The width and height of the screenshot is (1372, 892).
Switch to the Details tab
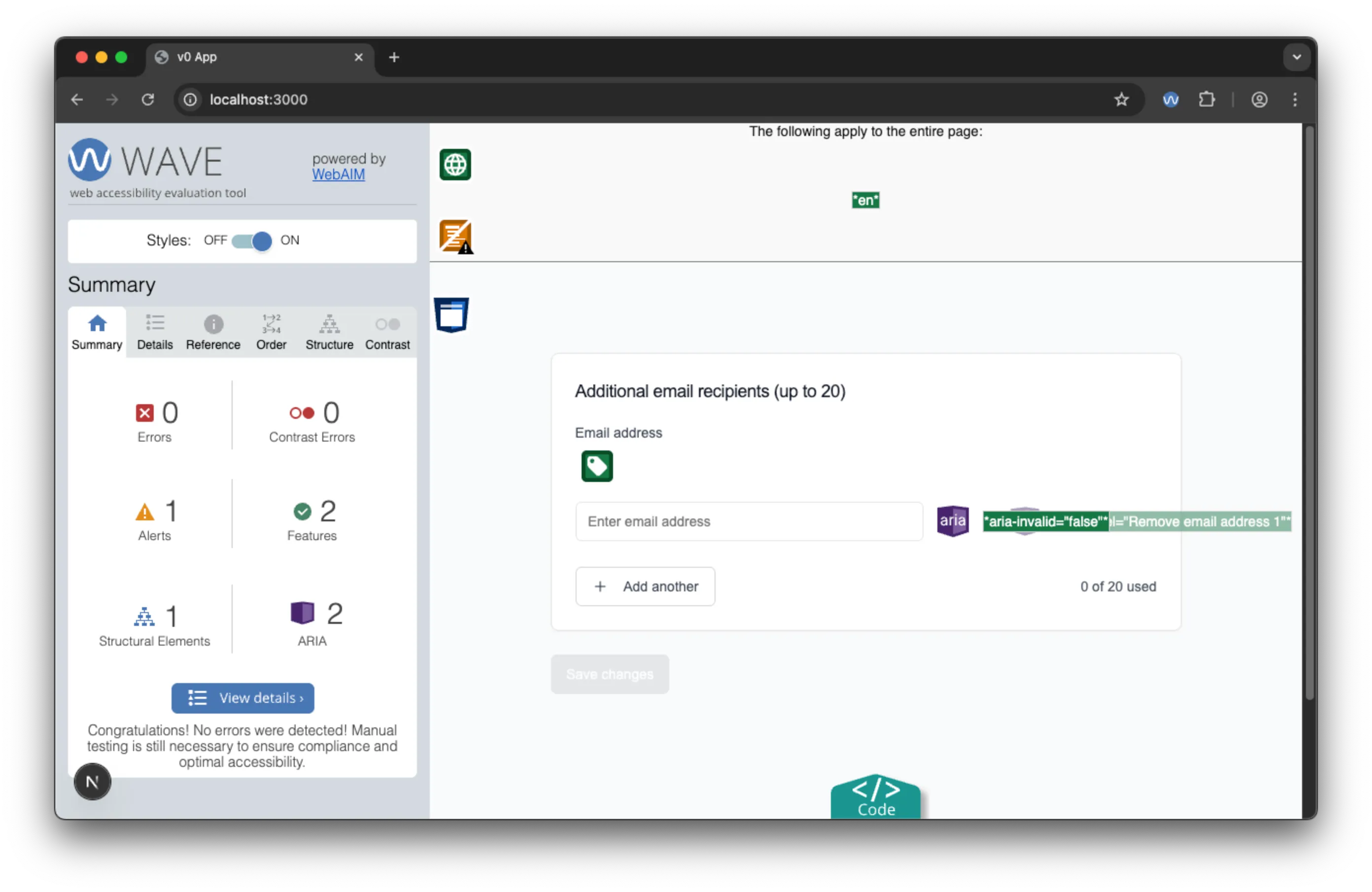point(154,332)
